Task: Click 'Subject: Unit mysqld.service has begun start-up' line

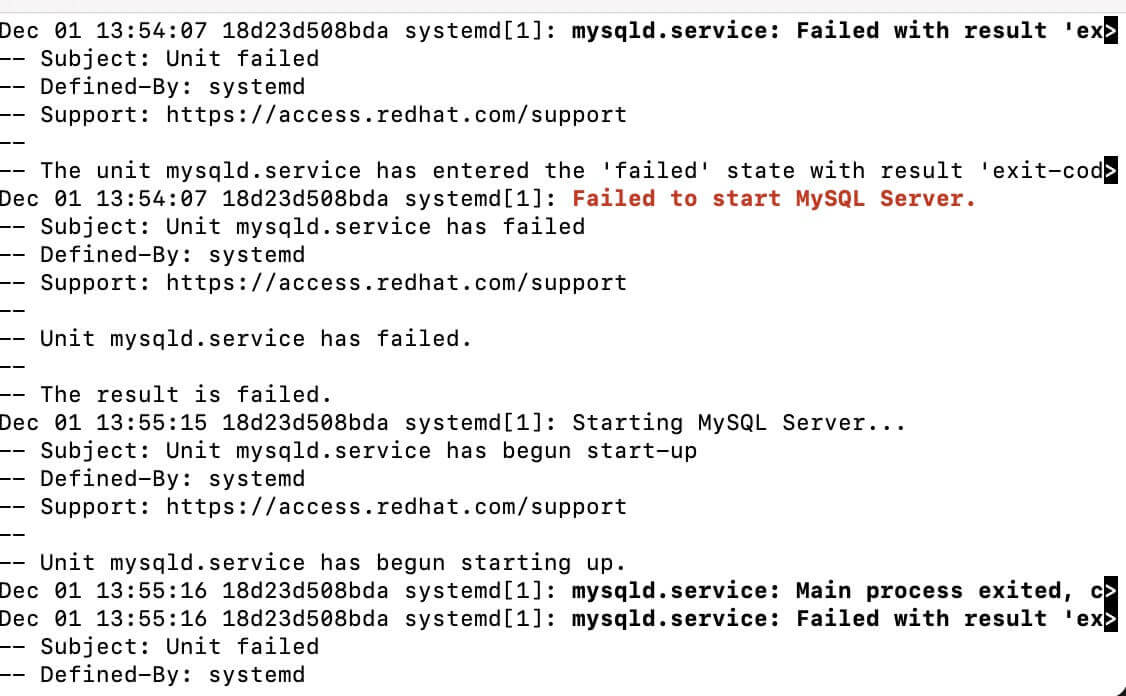Action: 368,451
